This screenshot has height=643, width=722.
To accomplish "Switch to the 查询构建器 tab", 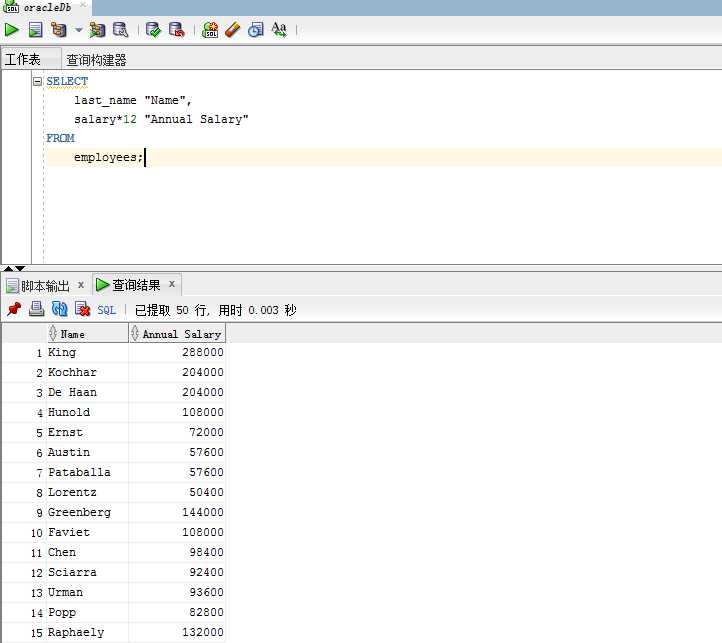I will coord(96,60).
